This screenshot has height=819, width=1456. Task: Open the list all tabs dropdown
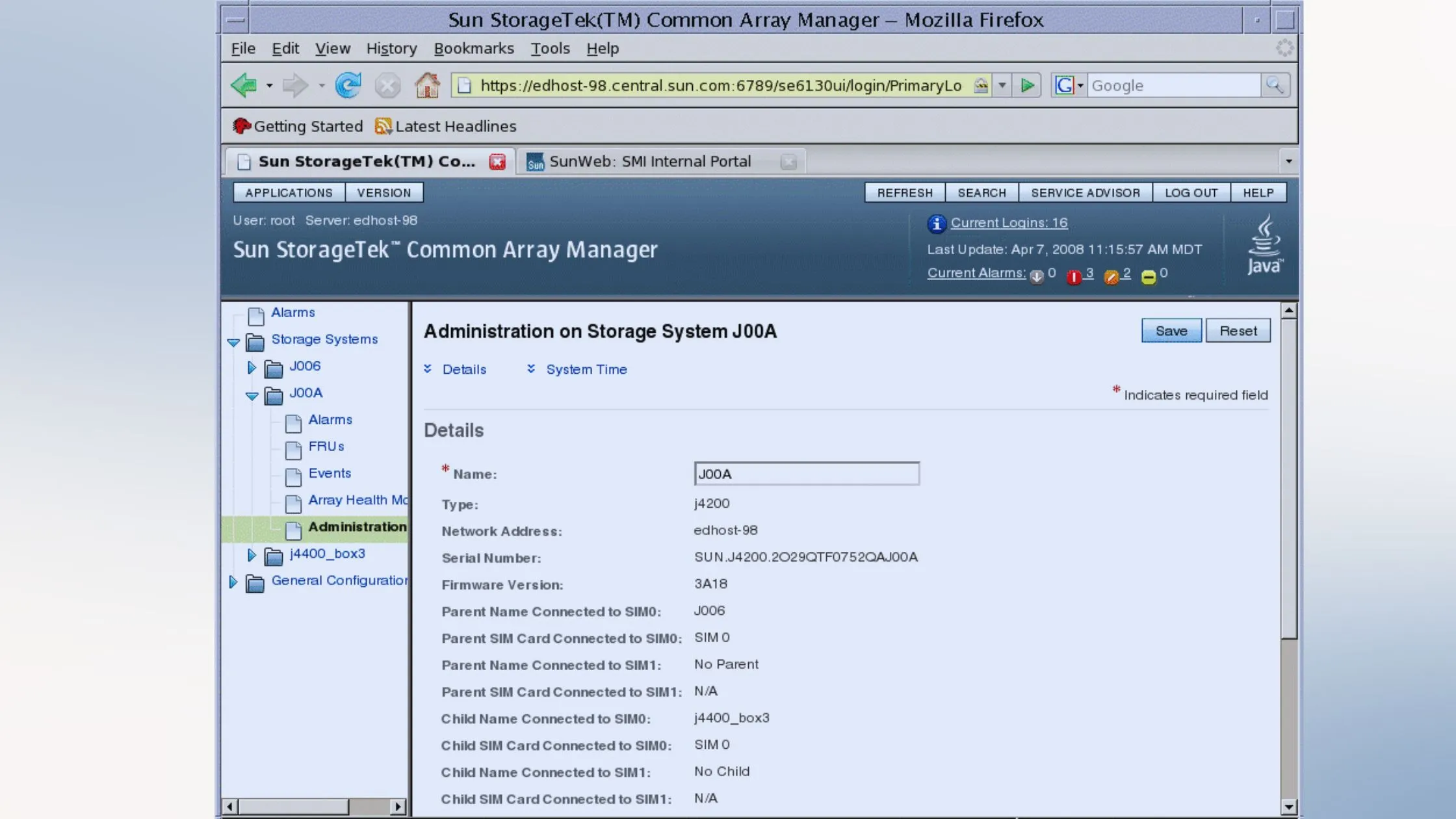click(x=1289, y=161)
